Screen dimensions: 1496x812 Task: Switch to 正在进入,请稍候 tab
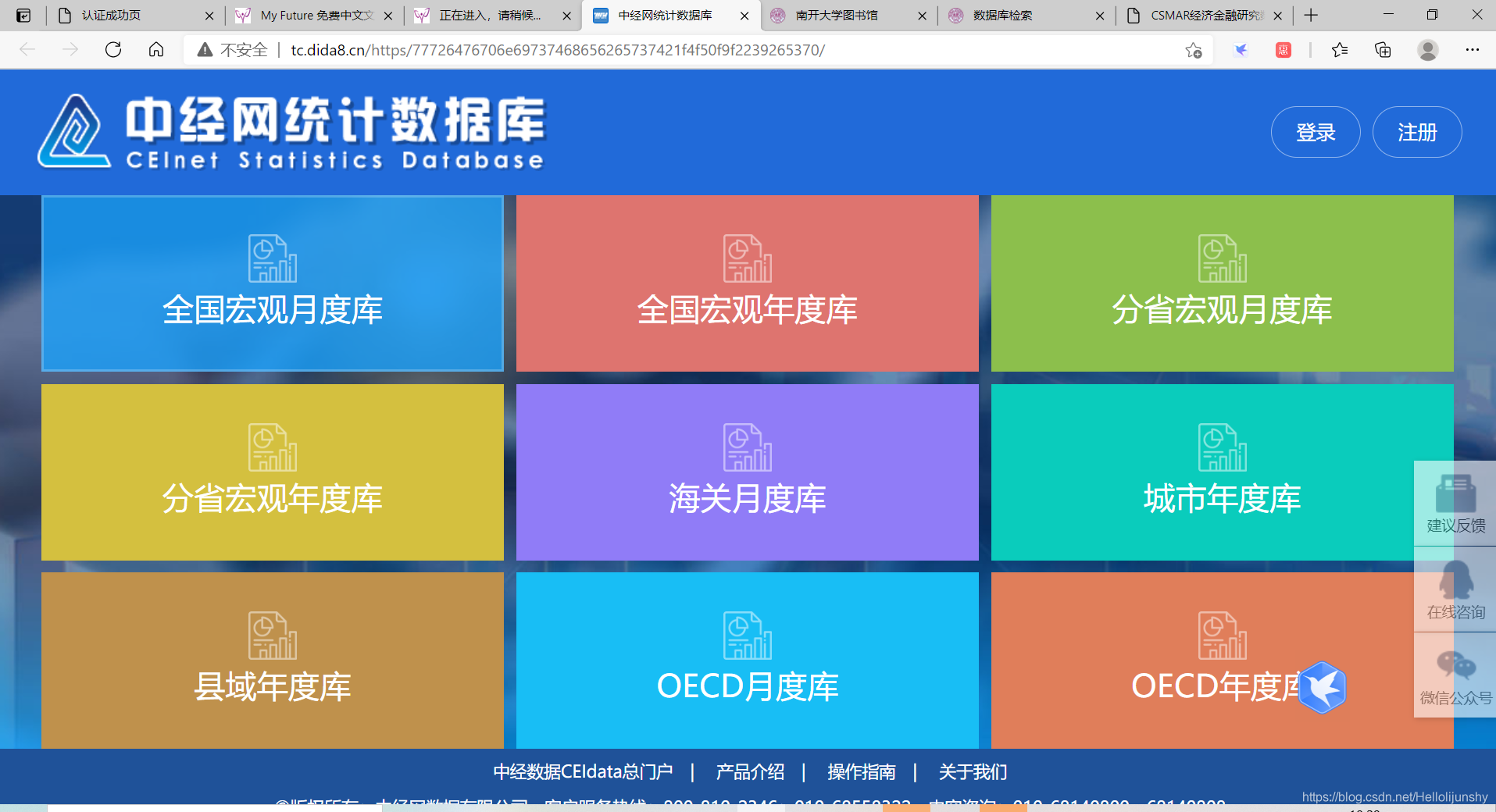492,16
